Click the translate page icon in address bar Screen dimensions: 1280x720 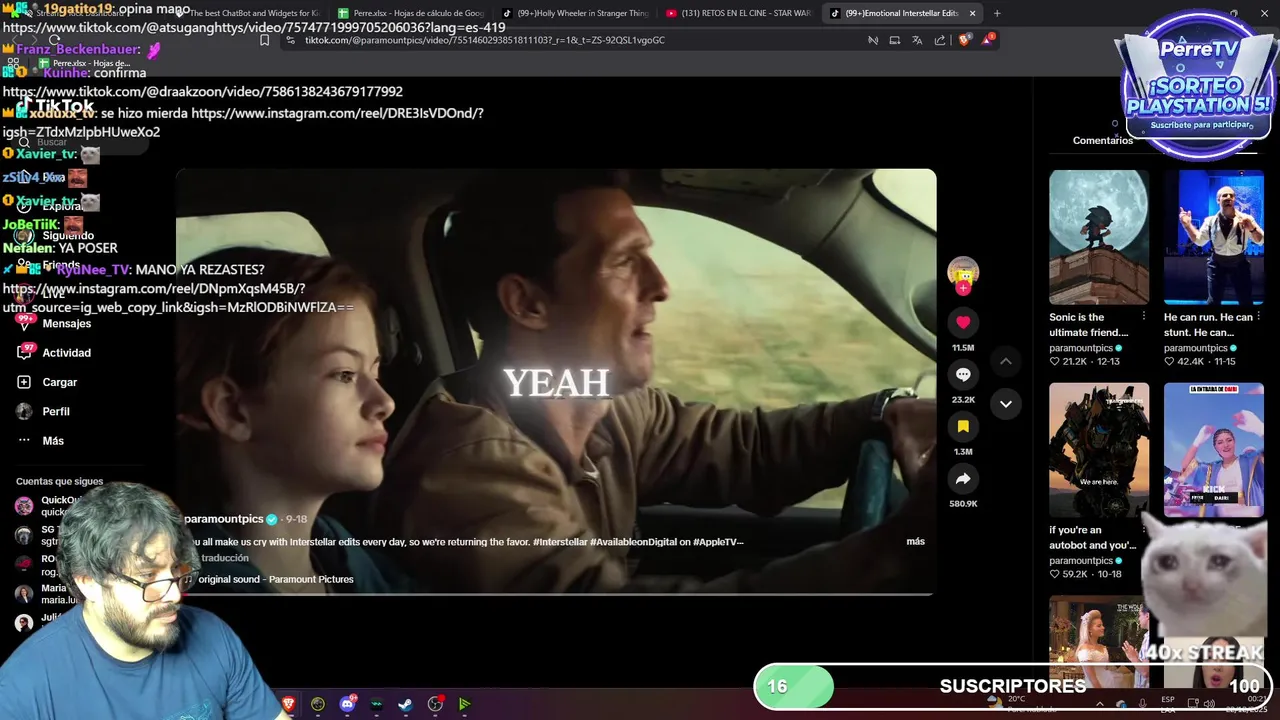(x=917, y=40)
